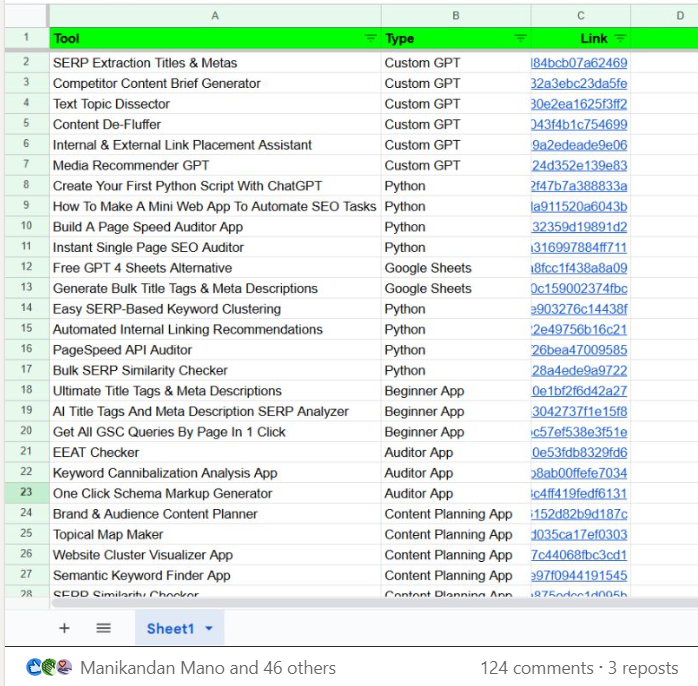This screenshot has height=686, width=698.
Task: Open the Sheet1 tab dropdown arrow
Action: point(209,629)
